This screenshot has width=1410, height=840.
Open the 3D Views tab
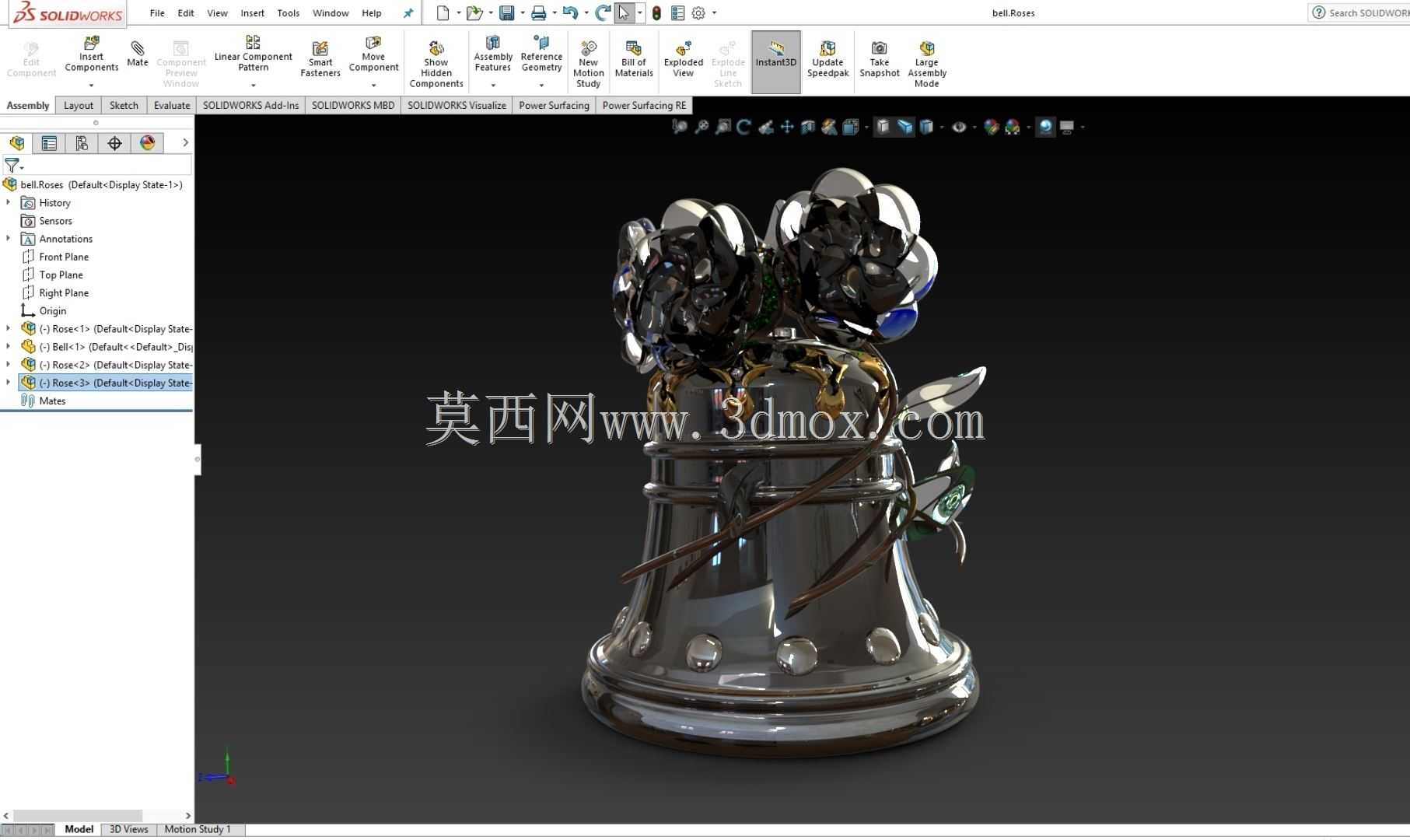(129, 829)
